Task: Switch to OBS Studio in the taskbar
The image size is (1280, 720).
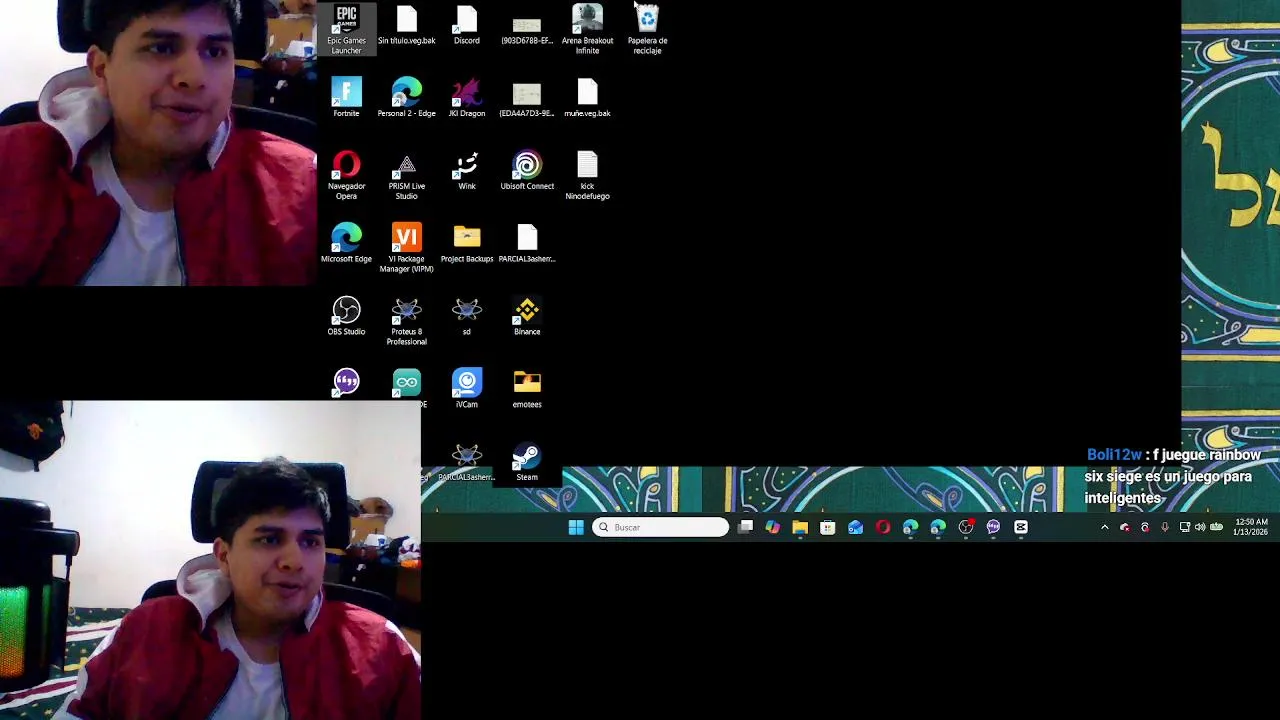Action: 966,527
